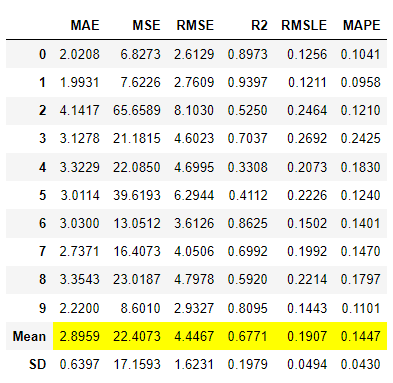Click R2 value 0.8973

(247, 54)
